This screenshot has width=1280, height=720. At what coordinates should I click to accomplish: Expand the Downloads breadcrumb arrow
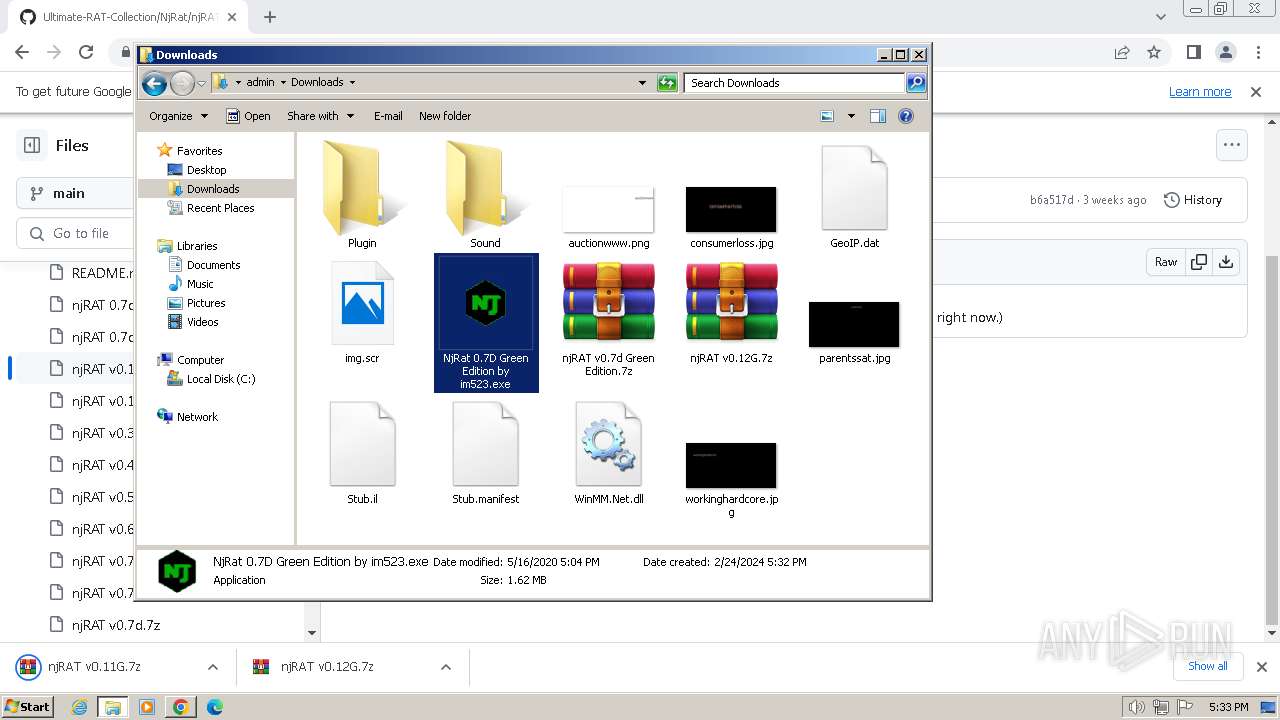pos(352,83)
